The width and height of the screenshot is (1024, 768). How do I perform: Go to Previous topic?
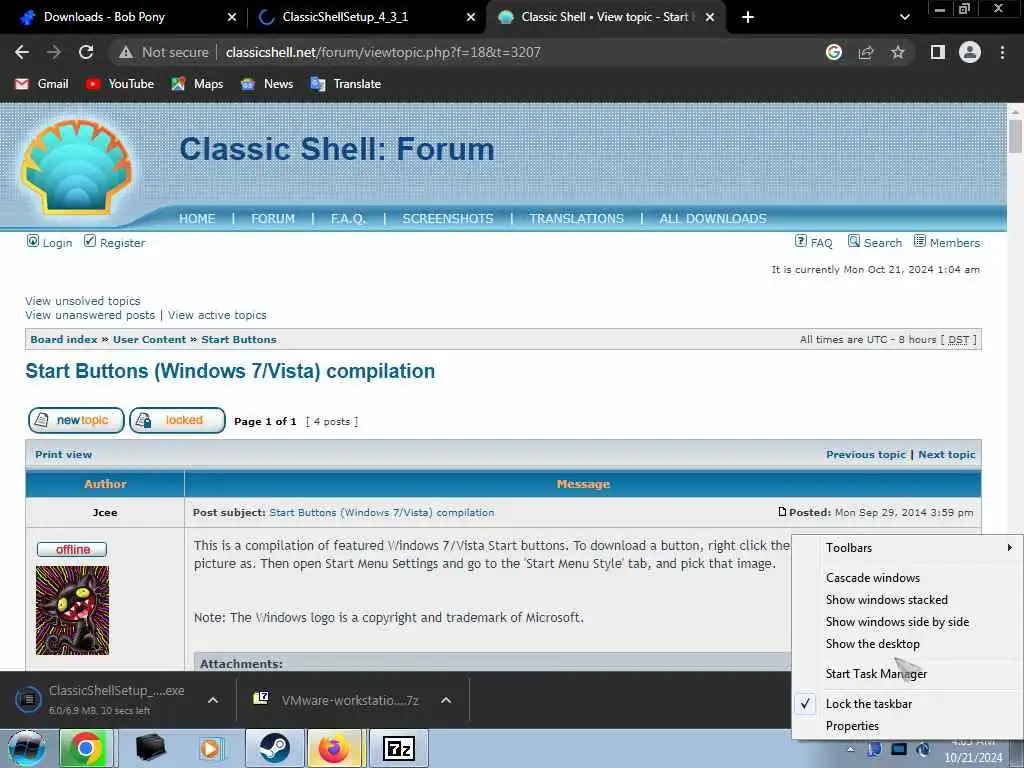click(x=865, y=455)
